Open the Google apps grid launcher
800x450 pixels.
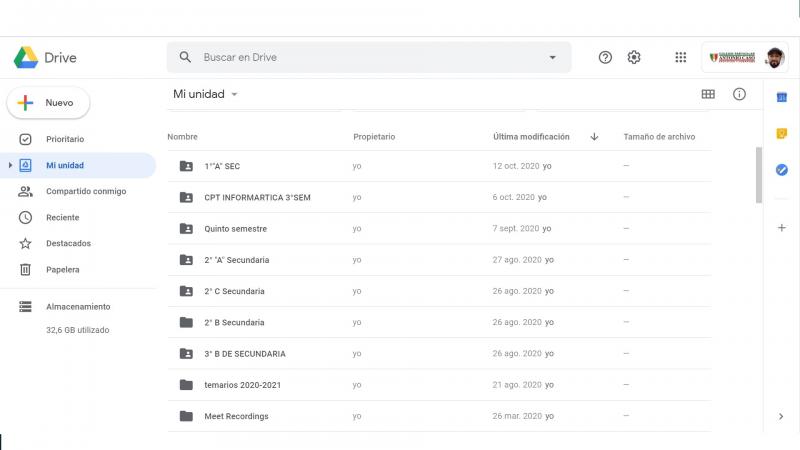click(x=681, y=57)
